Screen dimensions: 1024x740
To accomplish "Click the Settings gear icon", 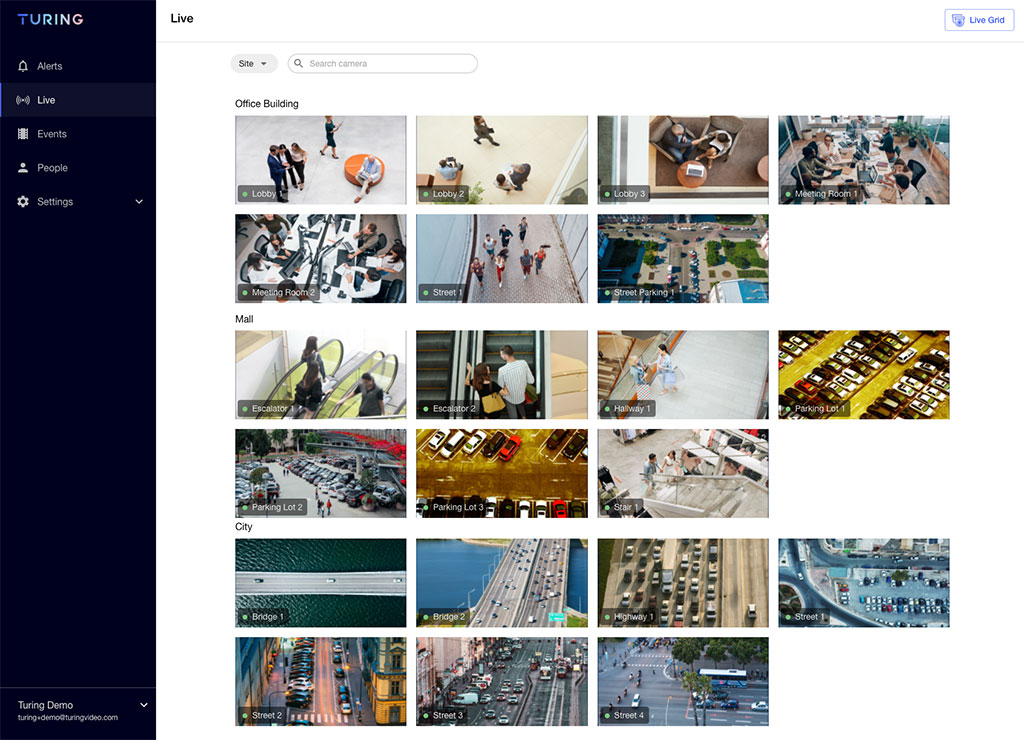I will (23, 202).
